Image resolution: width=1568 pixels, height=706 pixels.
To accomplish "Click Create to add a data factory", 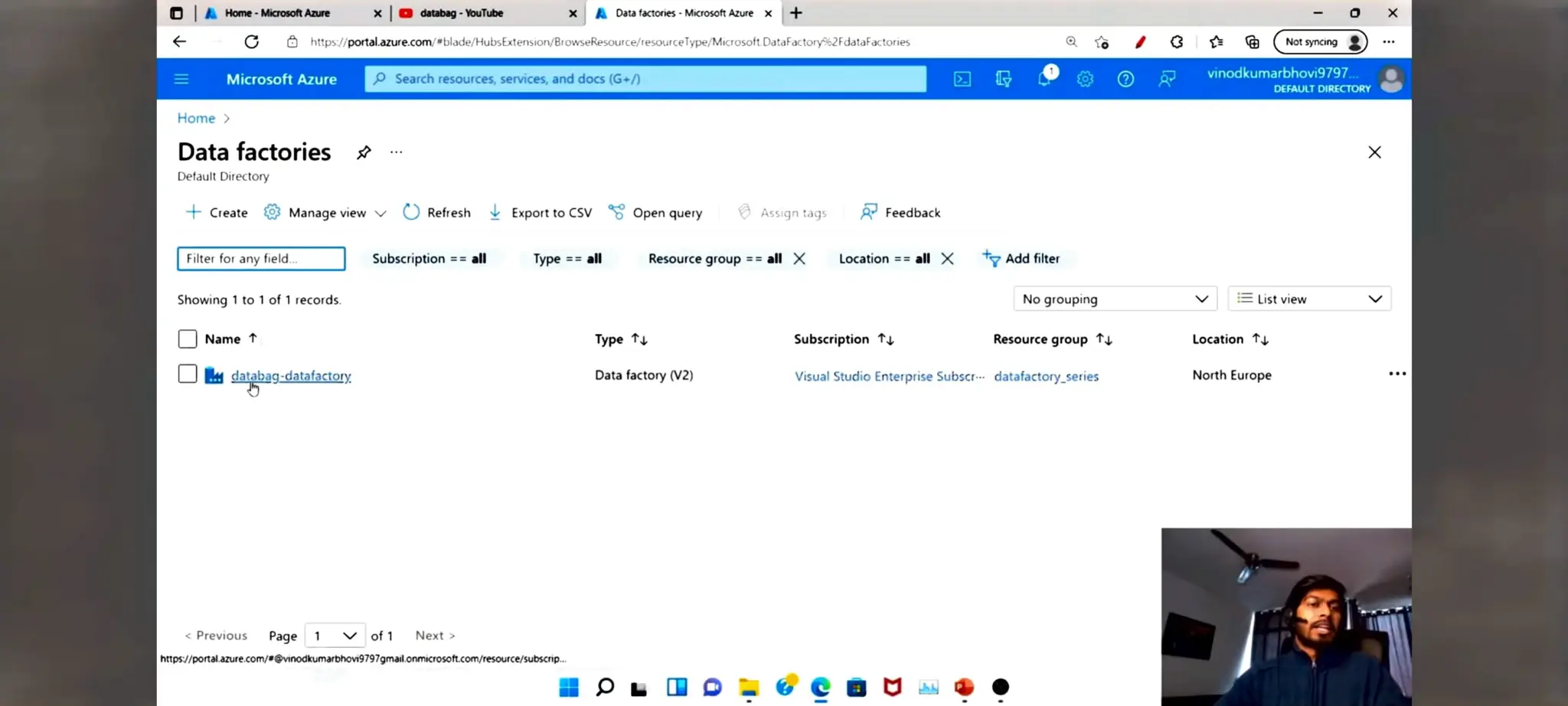I will (x=217, y=213).
